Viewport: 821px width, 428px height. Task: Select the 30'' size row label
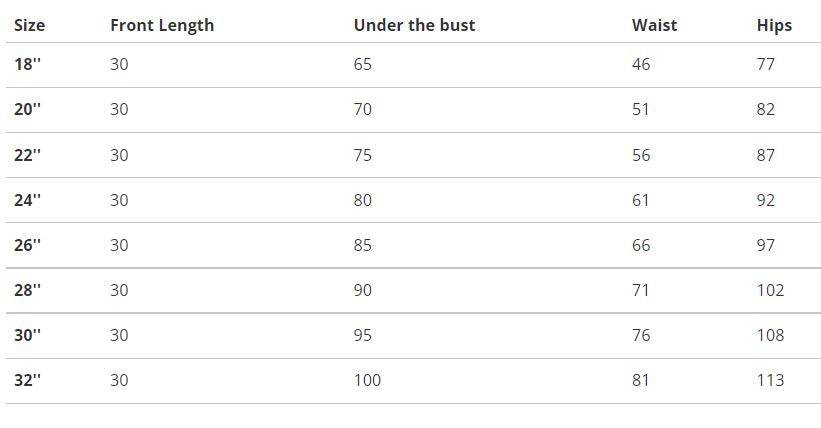pyautogui.click(x=27, y=335)
